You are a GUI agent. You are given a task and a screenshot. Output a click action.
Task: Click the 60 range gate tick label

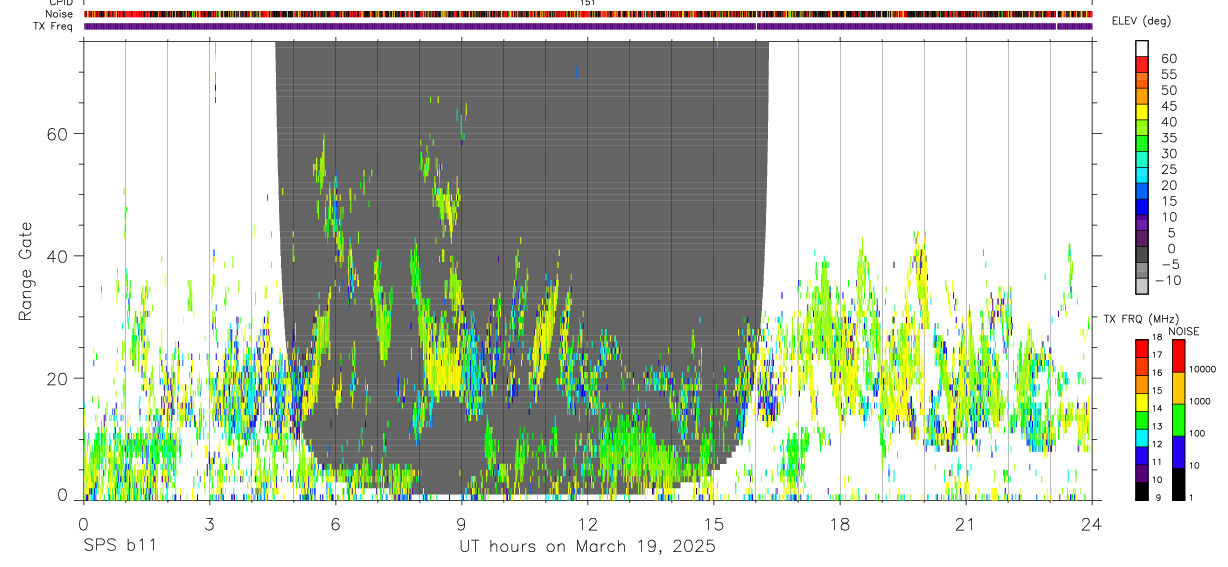point(57,134)
